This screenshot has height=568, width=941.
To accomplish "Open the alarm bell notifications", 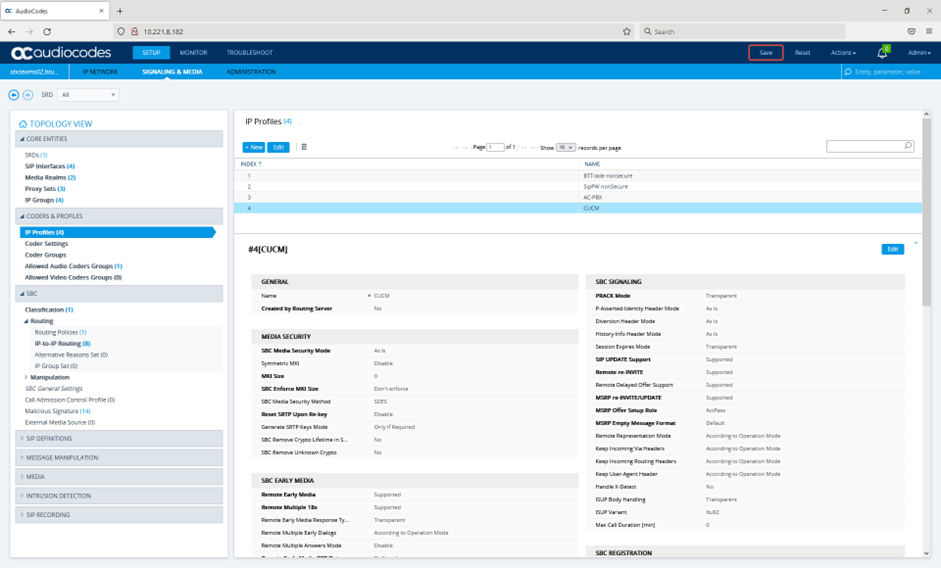I will coord(882,53).
